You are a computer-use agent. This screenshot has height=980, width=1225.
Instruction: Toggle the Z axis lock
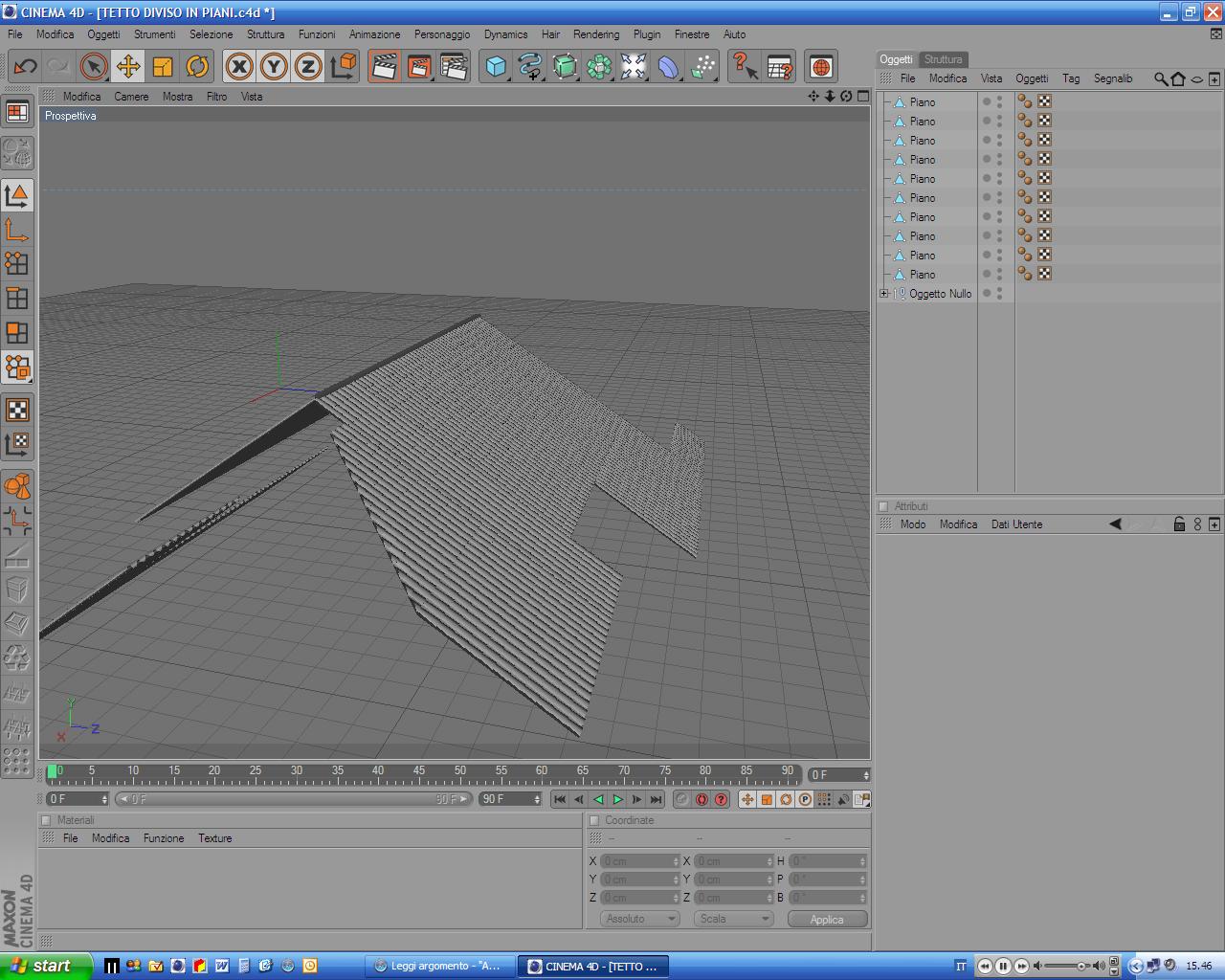(x=308, y=66)
